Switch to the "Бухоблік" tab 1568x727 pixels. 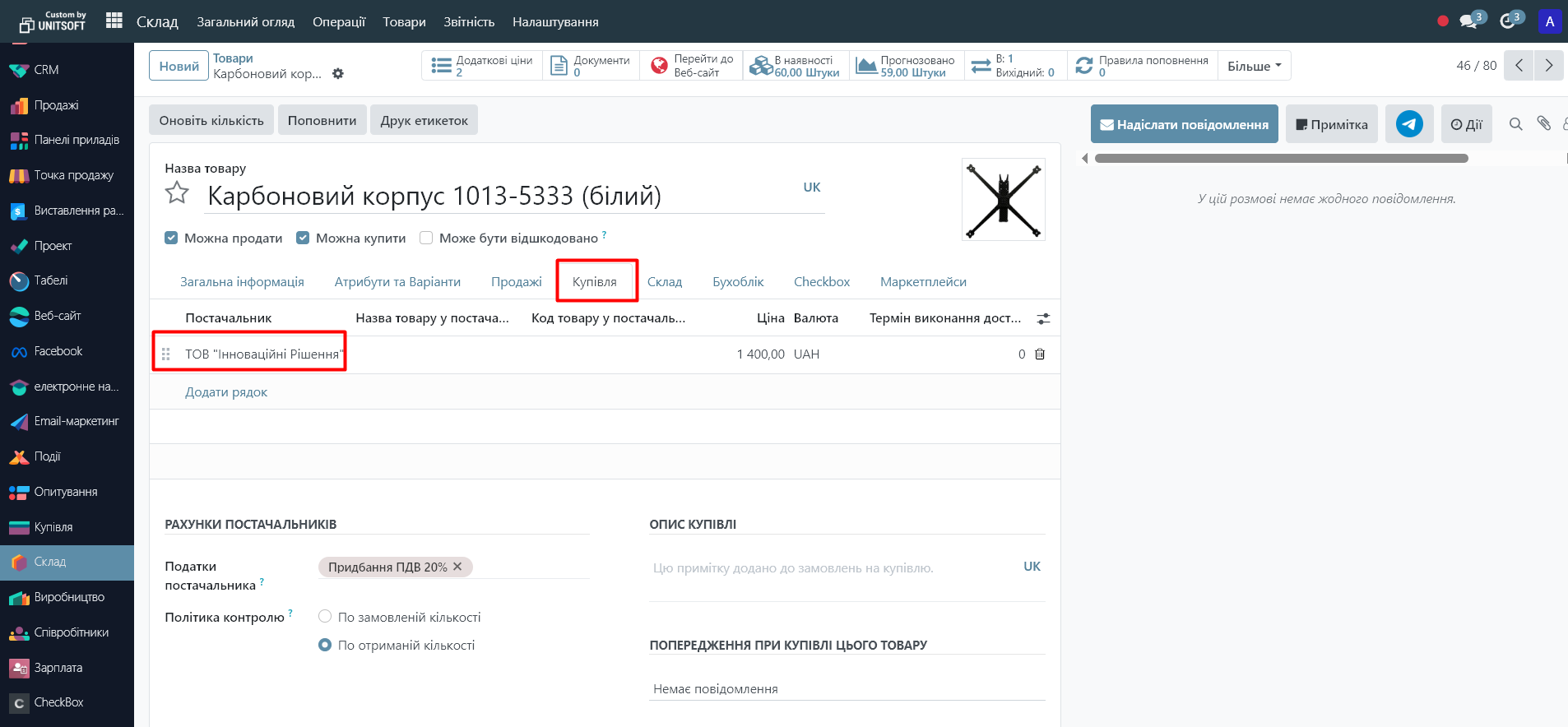(738, 282)
